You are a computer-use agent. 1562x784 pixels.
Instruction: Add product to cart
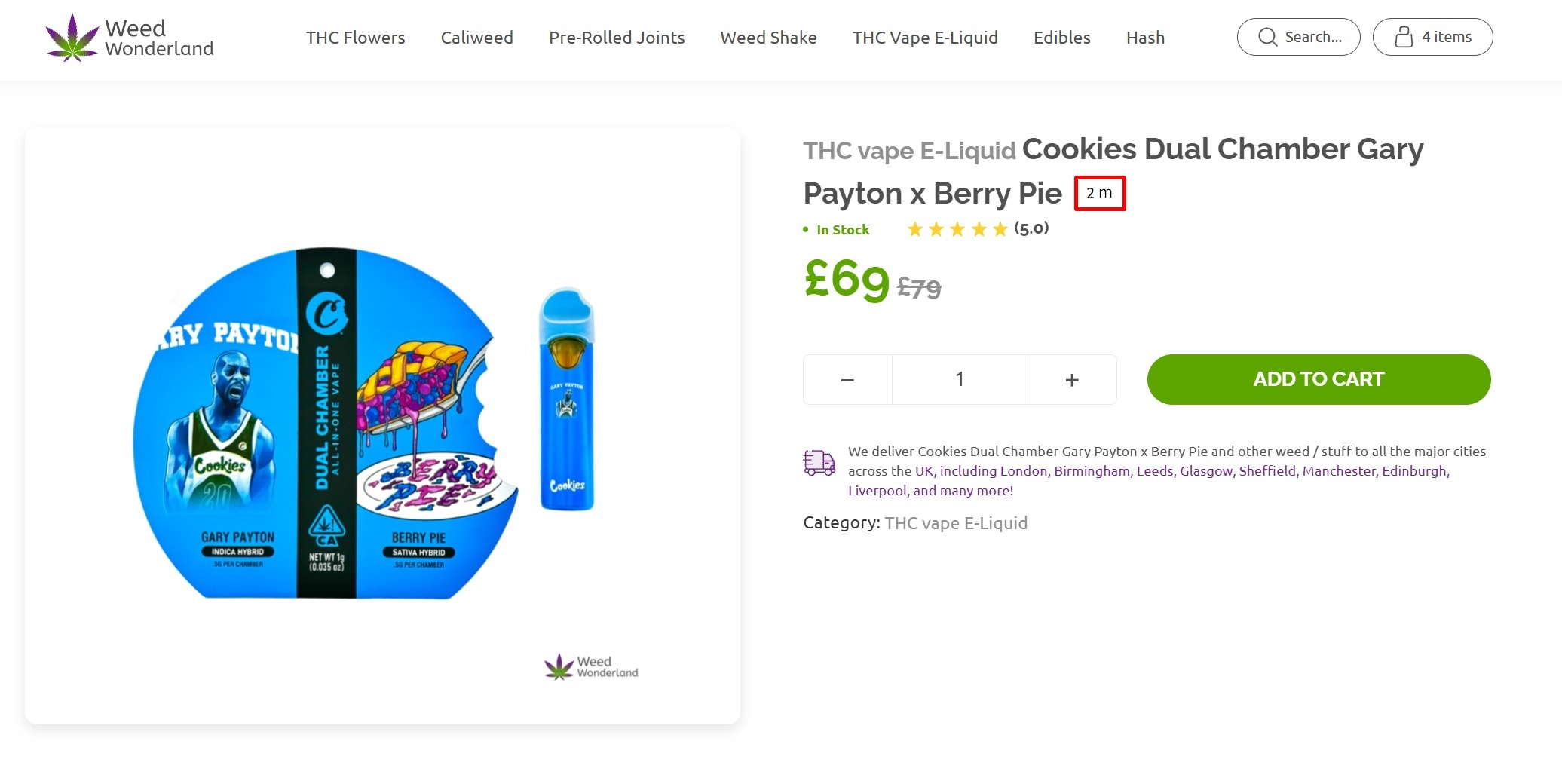point(1319,379)
